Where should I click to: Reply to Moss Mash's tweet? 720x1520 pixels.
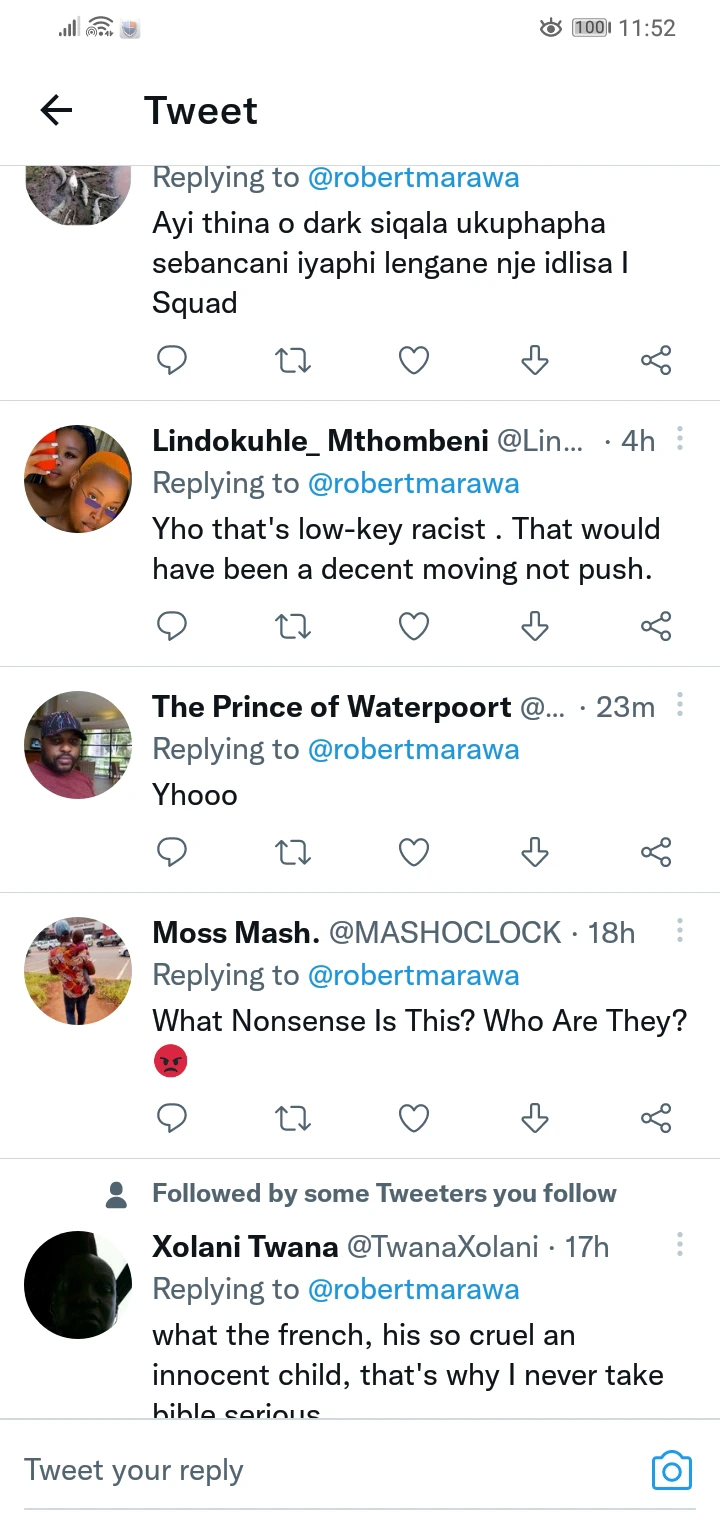click(x=172, y=1118)
